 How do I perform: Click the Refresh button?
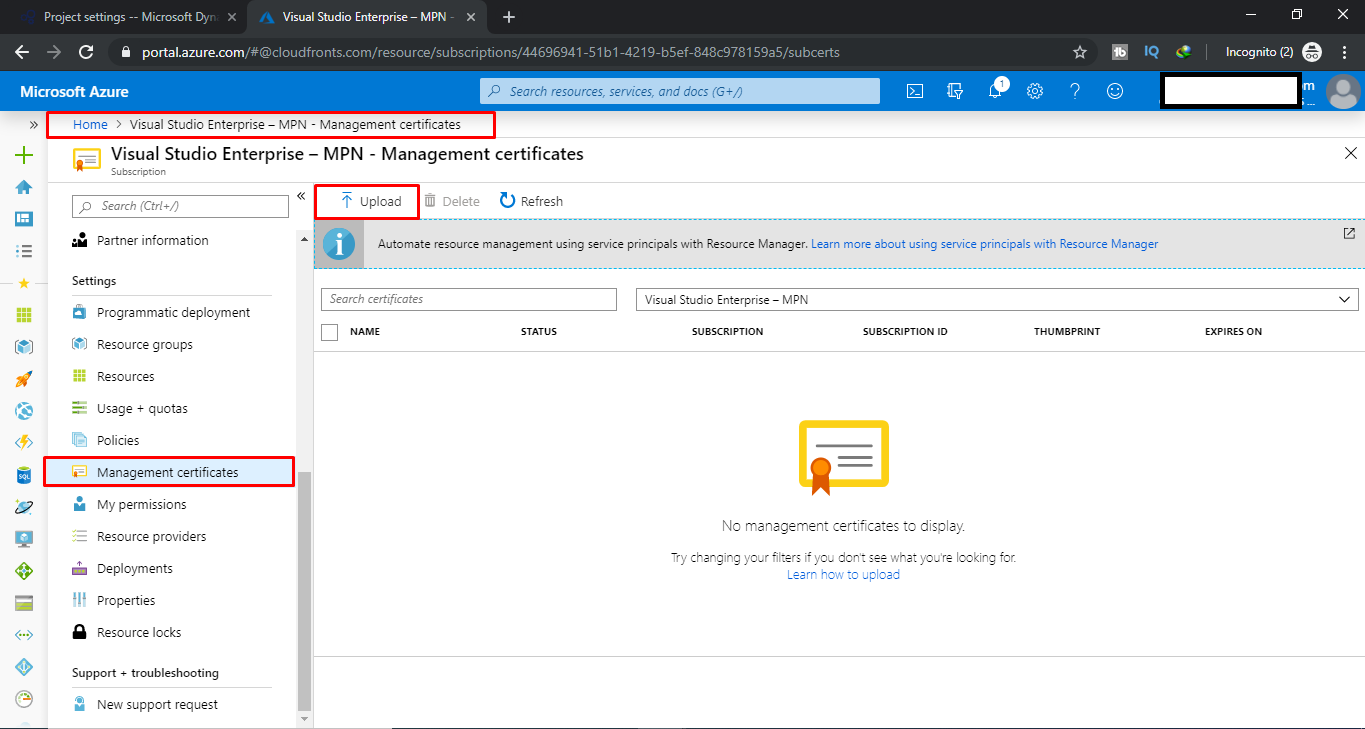531,201
